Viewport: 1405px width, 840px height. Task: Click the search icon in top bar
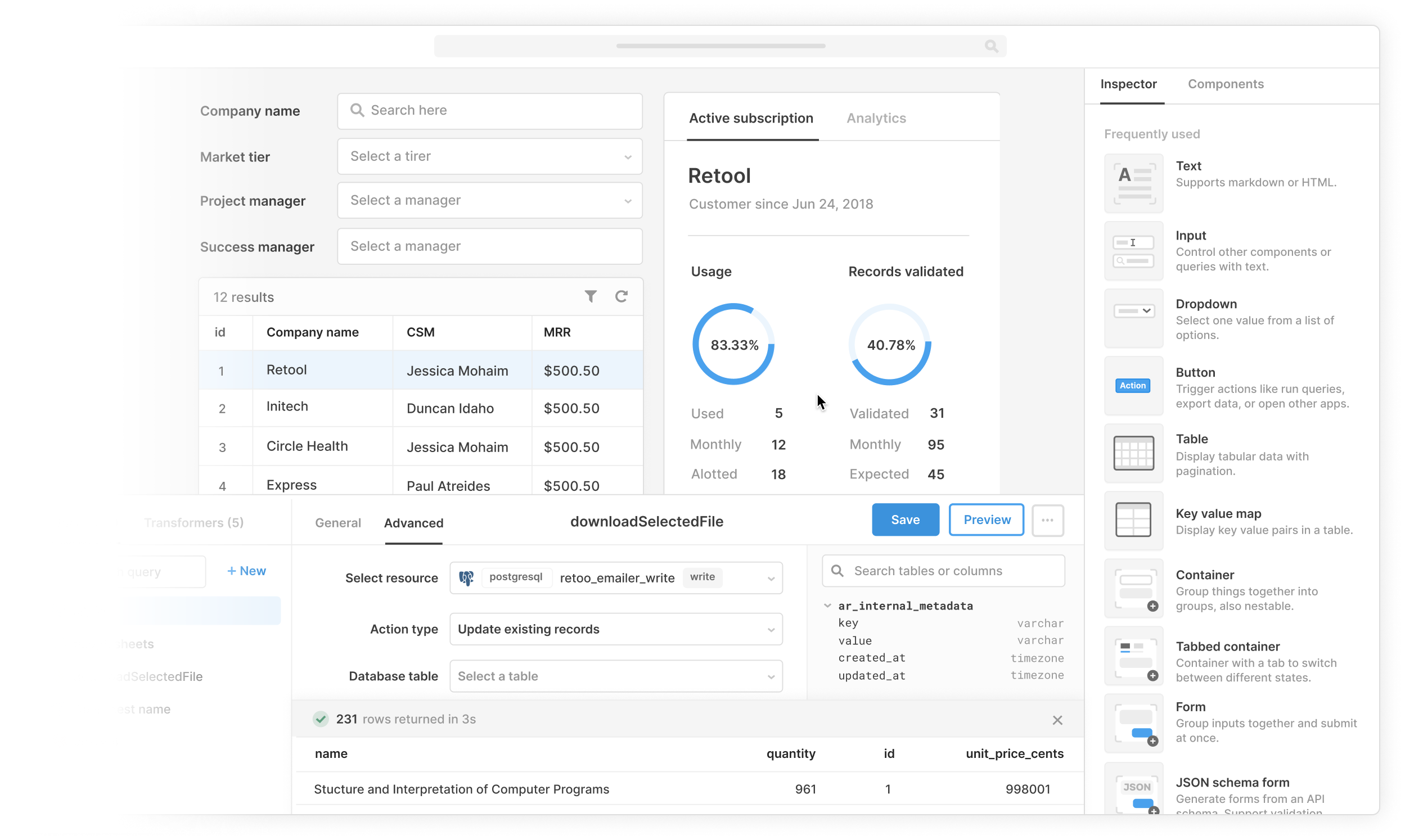(x=992, y=46)
